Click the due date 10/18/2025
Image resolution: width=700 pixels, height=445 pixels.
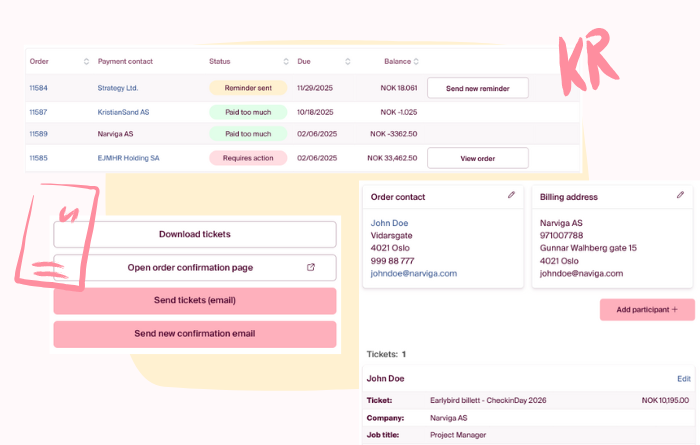pos(315,112)
